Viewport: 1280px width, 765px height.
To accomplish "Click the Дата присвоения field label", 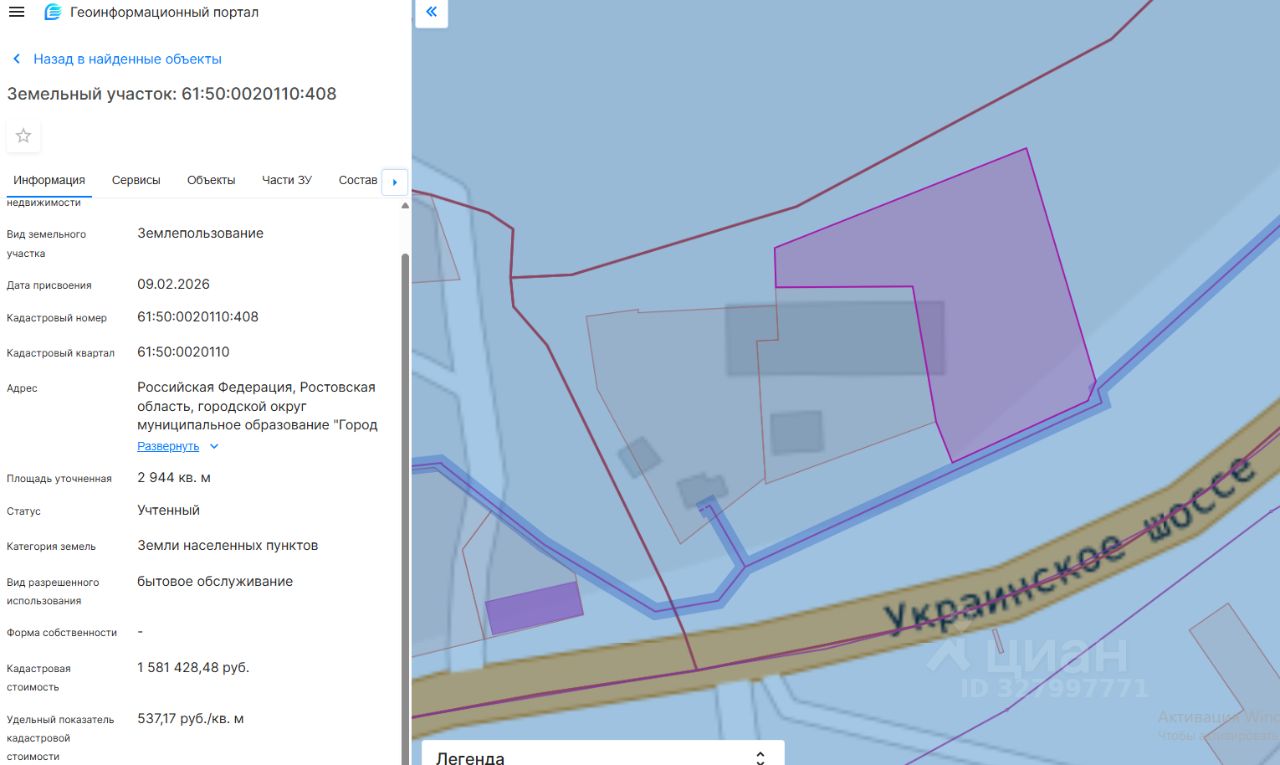I will (49, 285).
